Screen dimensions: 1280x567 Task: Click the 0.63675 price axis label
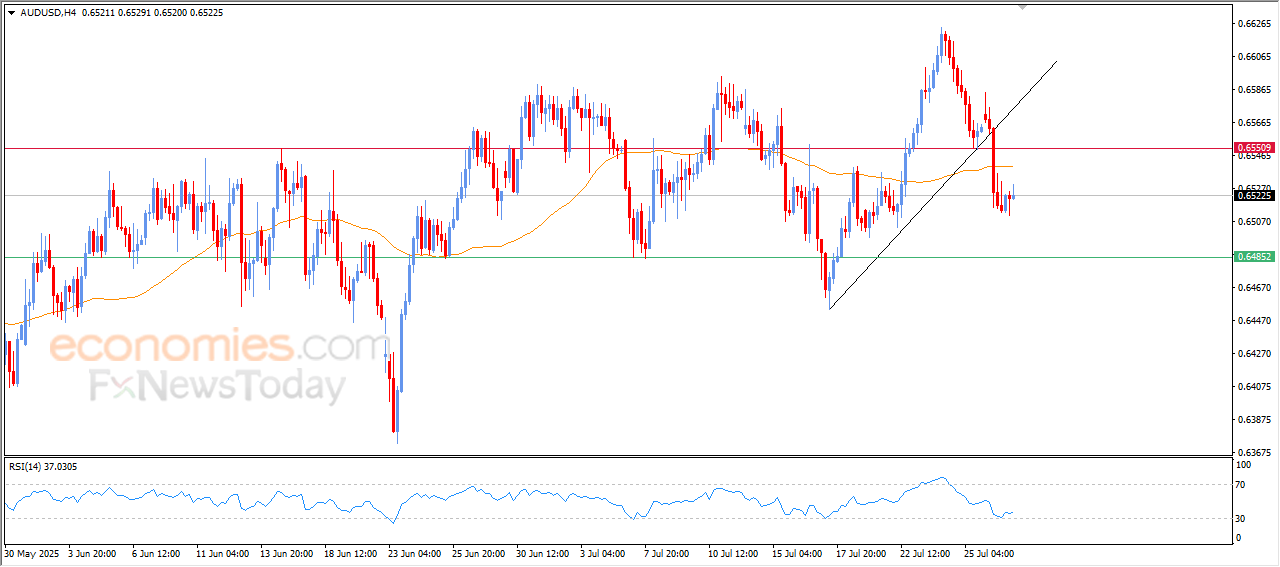pyautogui.click(x=1253, y=452)
